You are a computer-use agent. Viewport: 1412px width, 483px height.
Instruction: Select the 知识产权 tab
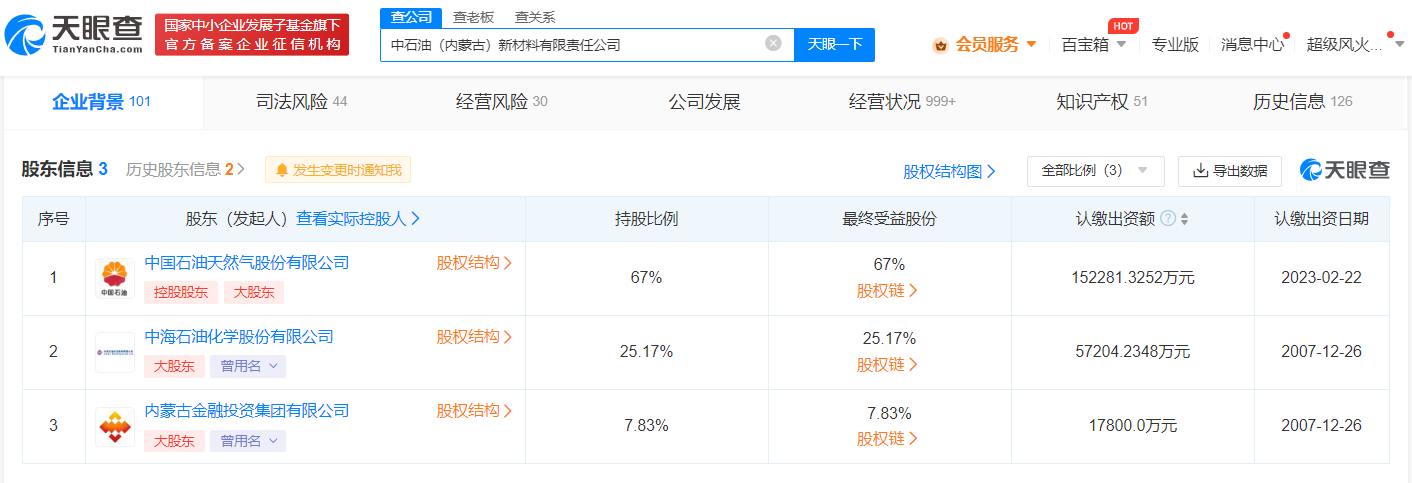click(x=1101, y=101)
